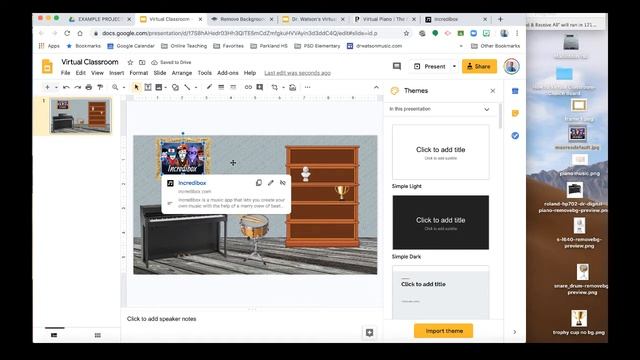Open the View menu
Image resolution: width=640 pixels, height=360 pixels.
pyautogui.click(x=97, y=73)
